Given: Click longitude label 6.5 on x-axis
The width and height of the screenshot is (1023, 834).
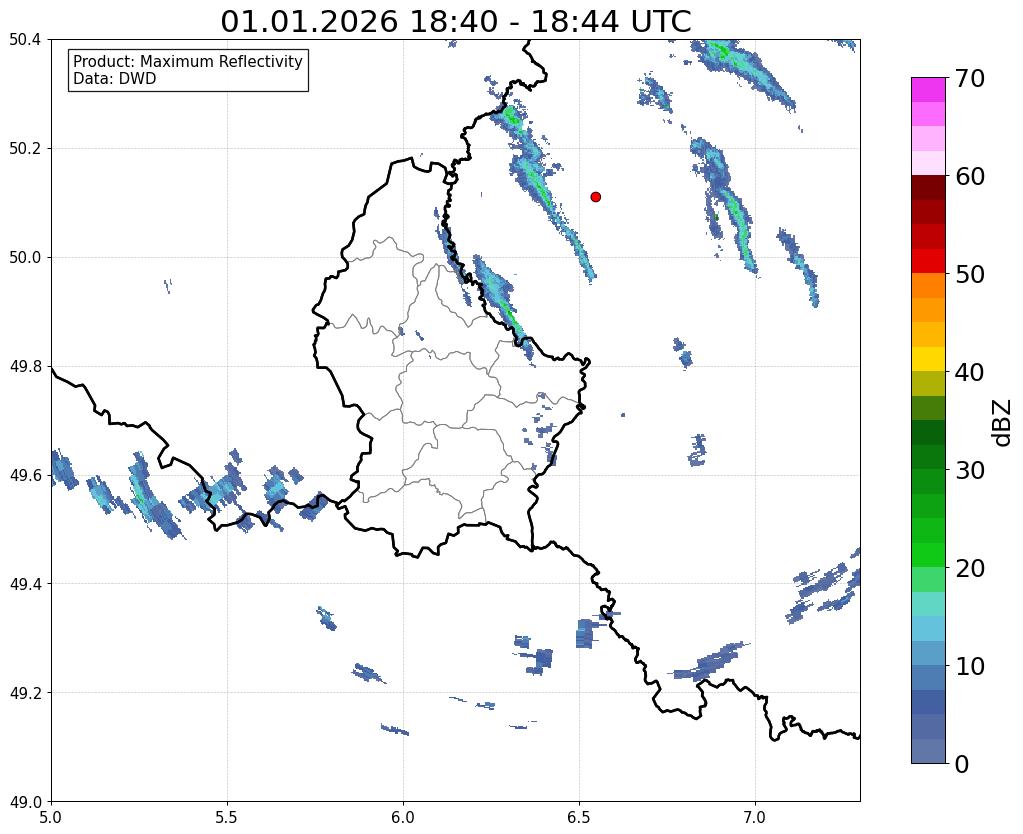Looking at the screenshot, I should pos(579,817).
